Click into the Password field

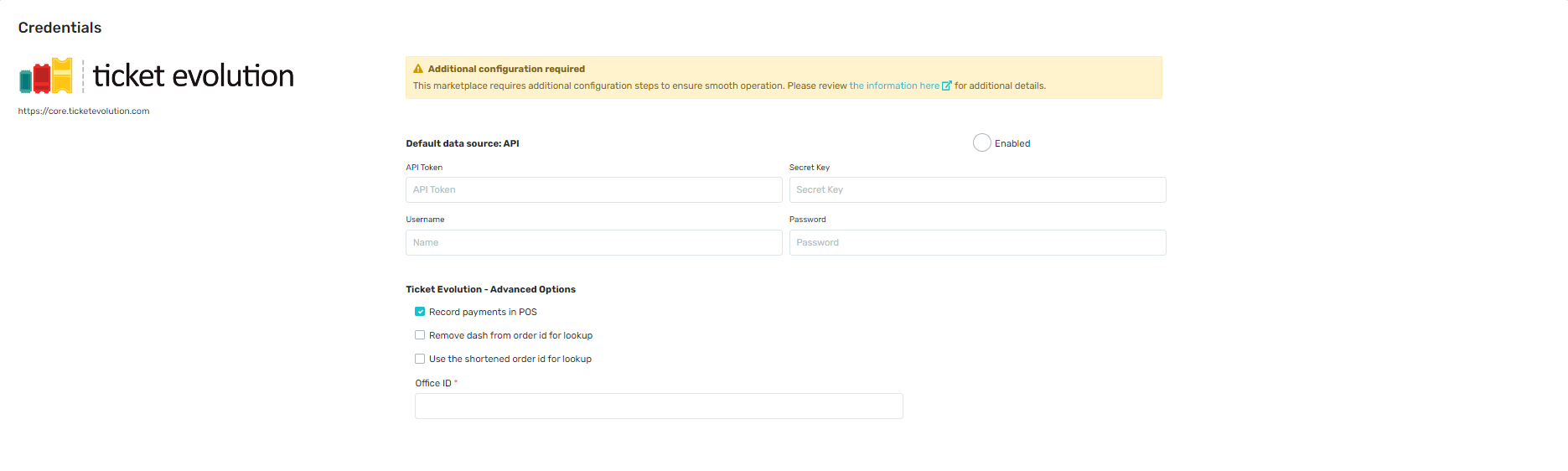pyautogui.click(x=977, y=242)
